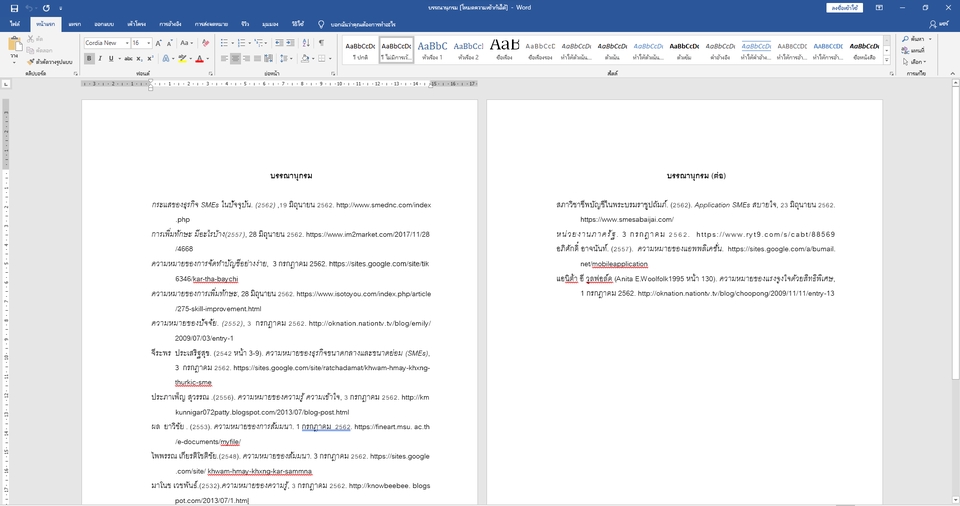The image size is (960, 506).
Task: Apply the yellow text highlight color
Action: [x=182, y=59]
